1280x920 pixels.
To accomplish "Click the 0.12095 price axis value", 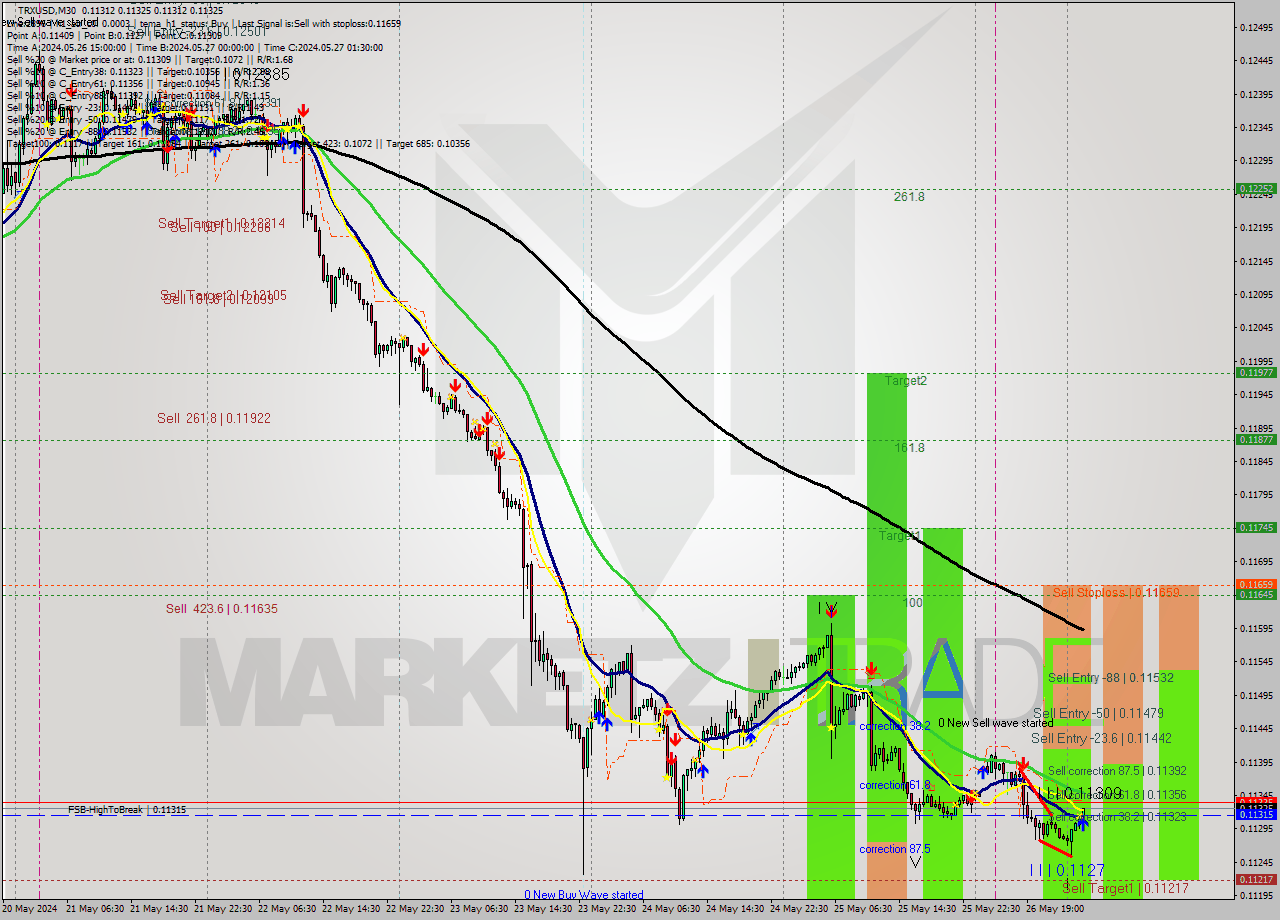I will point(1256,294).
